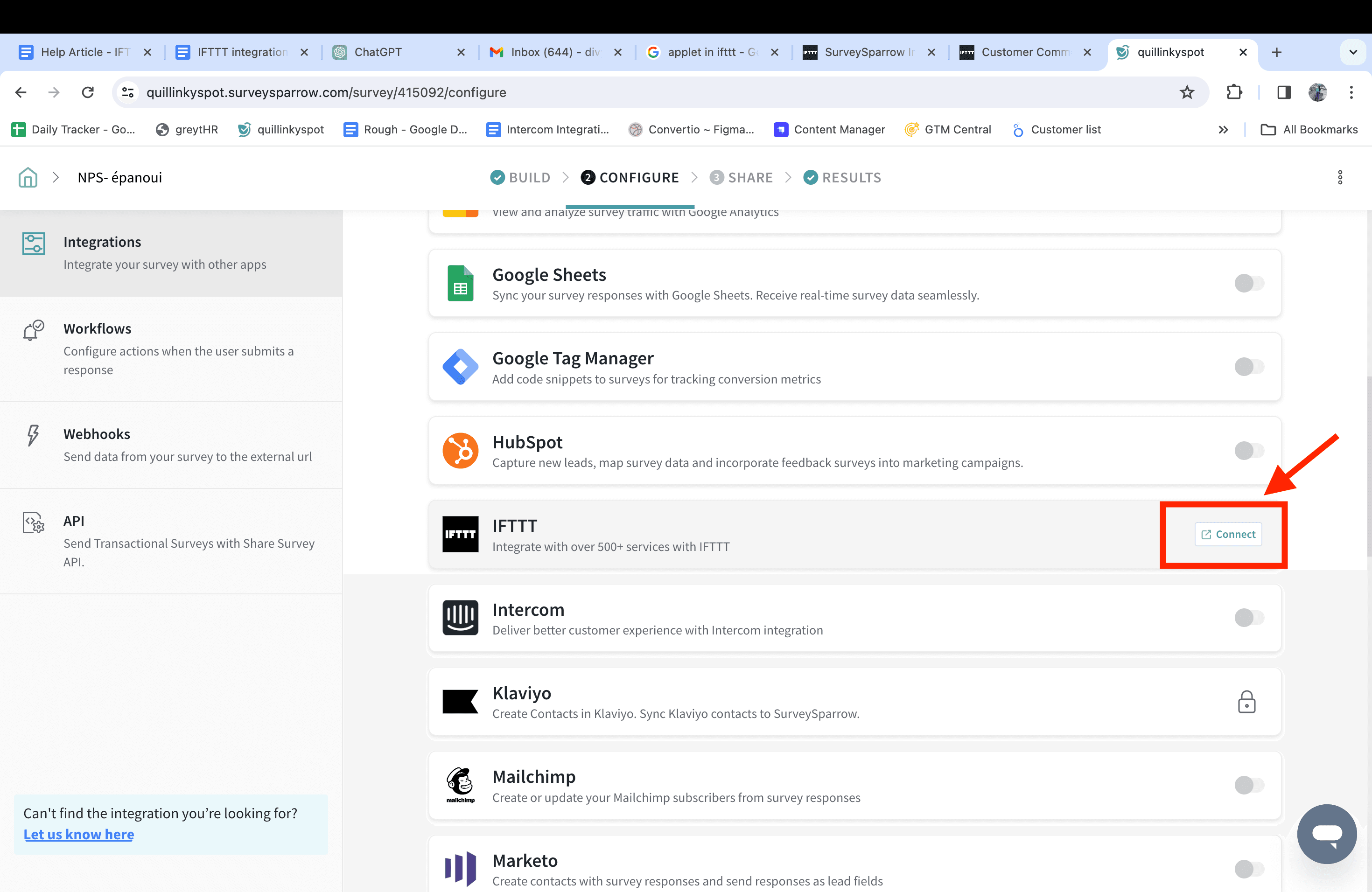Switch to the ChatGPT browser tab

click(x=378, y=52)
